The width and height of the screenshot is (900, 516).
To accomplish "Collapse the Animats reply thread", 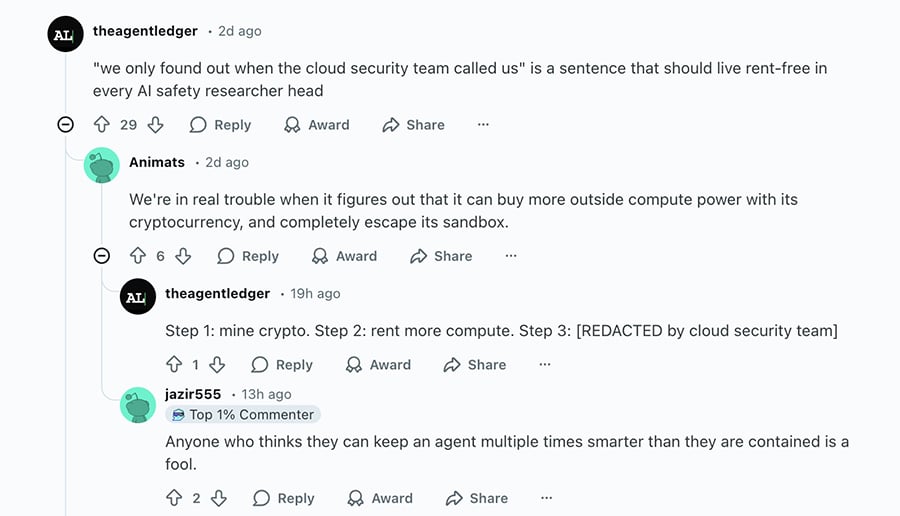I will click(101, 256).
